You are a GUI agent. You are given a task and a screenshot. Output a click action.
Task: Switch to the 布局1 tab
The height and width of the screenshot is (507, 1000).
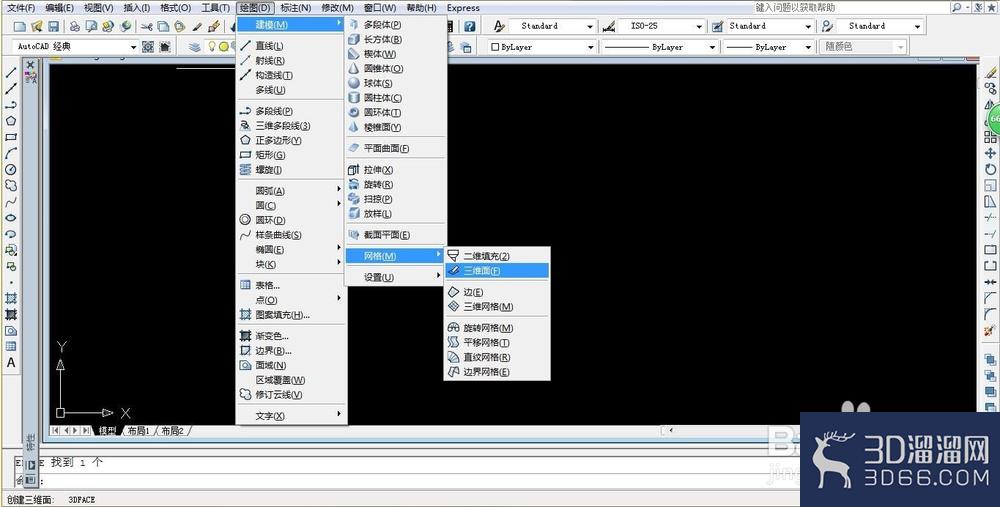(x=138, y=431)
